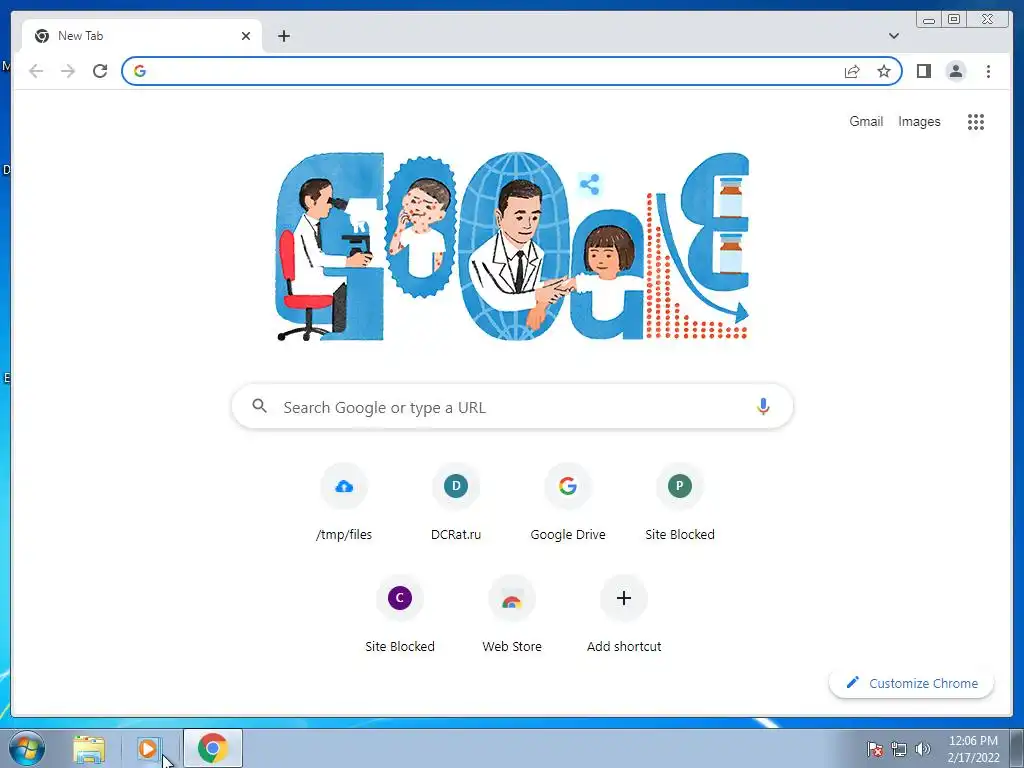Image resolution: width=1024 pixels, height=768 pixels.
Task: Open the DCRat.ru shortcut
Action: [x=456, y=503]
